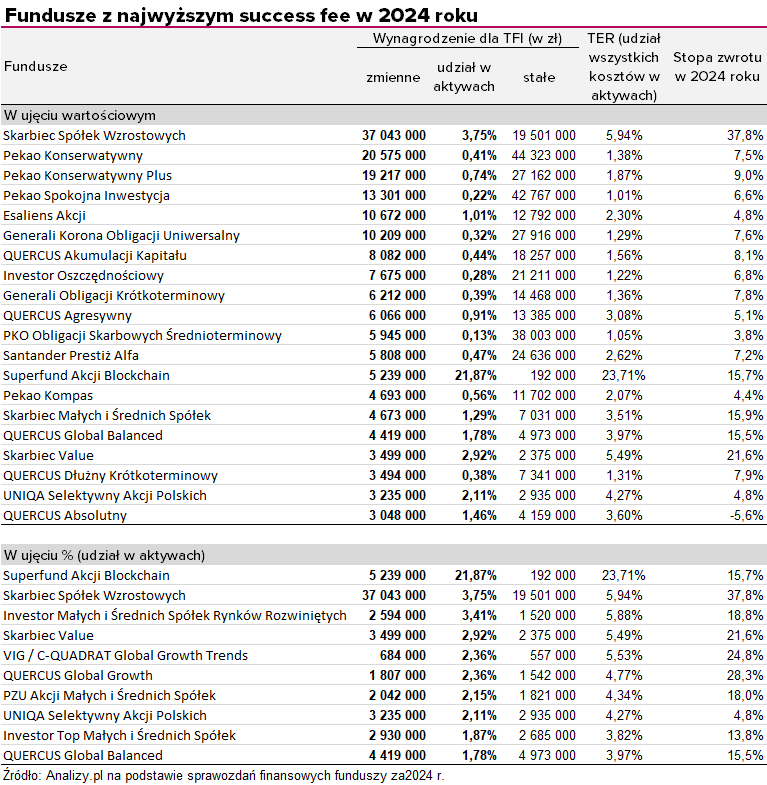
Task: Select the 'Pekao Konserwatywny Plus' fund name
Action: (87, 175)
